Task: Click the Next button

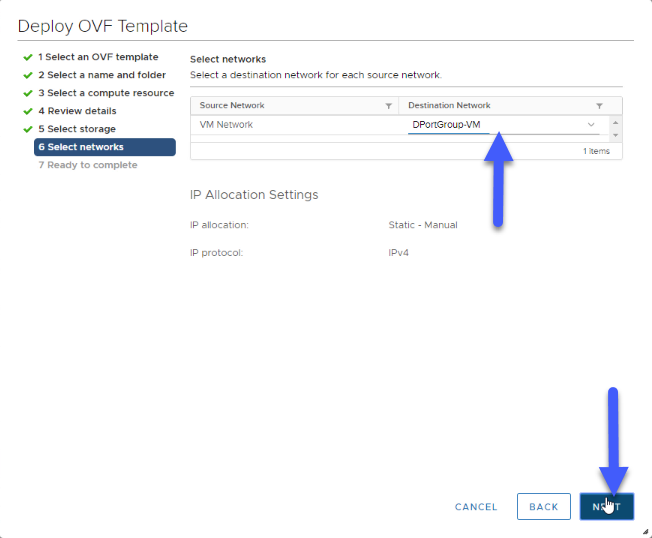Action: pyautogui.click(x=607, y=506)
